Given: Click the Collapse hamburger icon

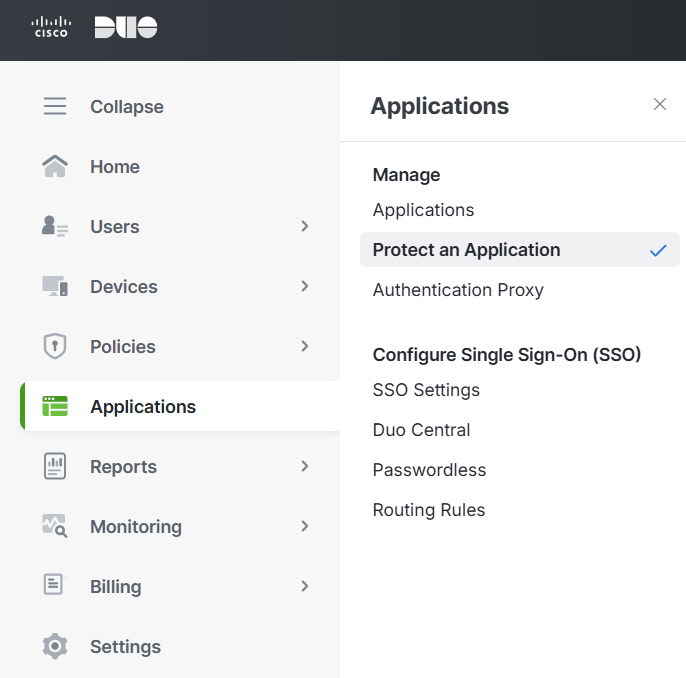Looking at the screenshot, I should (55, 106).
